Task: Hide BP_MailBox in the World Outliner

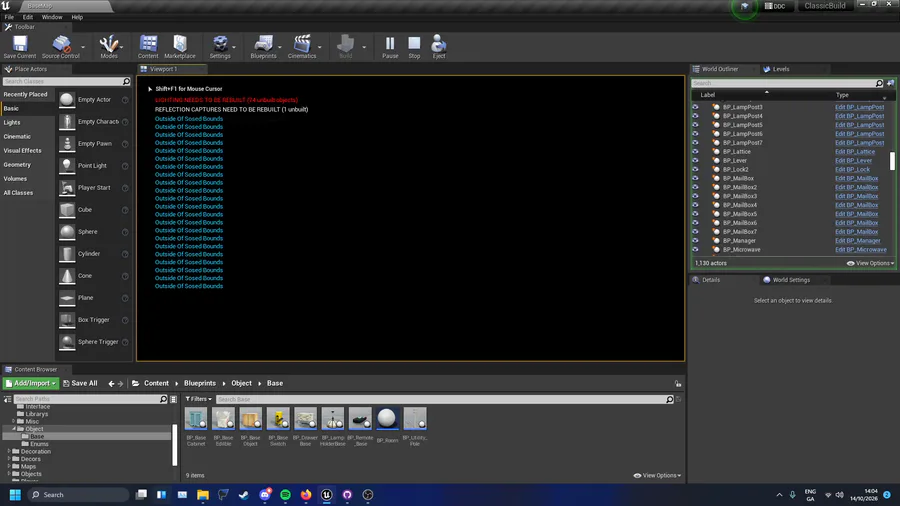Action: [695, 178]
